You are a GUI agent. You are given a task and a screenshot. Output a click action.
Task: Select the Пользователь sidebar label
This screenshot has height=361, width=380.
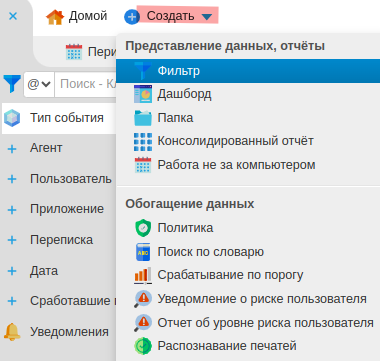pyautogui.click(x=71, y=179)
